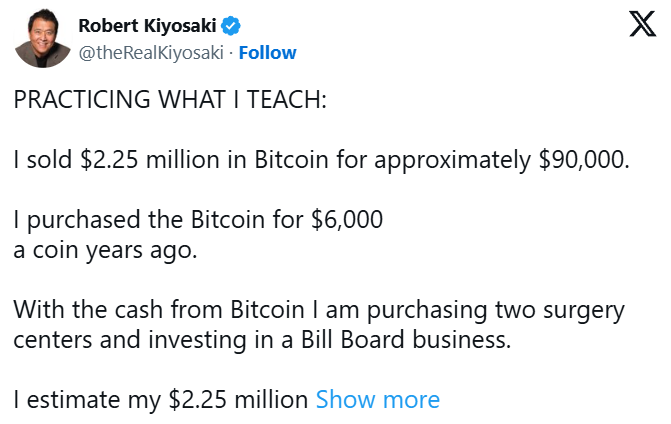Click the line "a coin years ago."
Image resolution: width=671 pixels, height=424 pixels.
106,250
